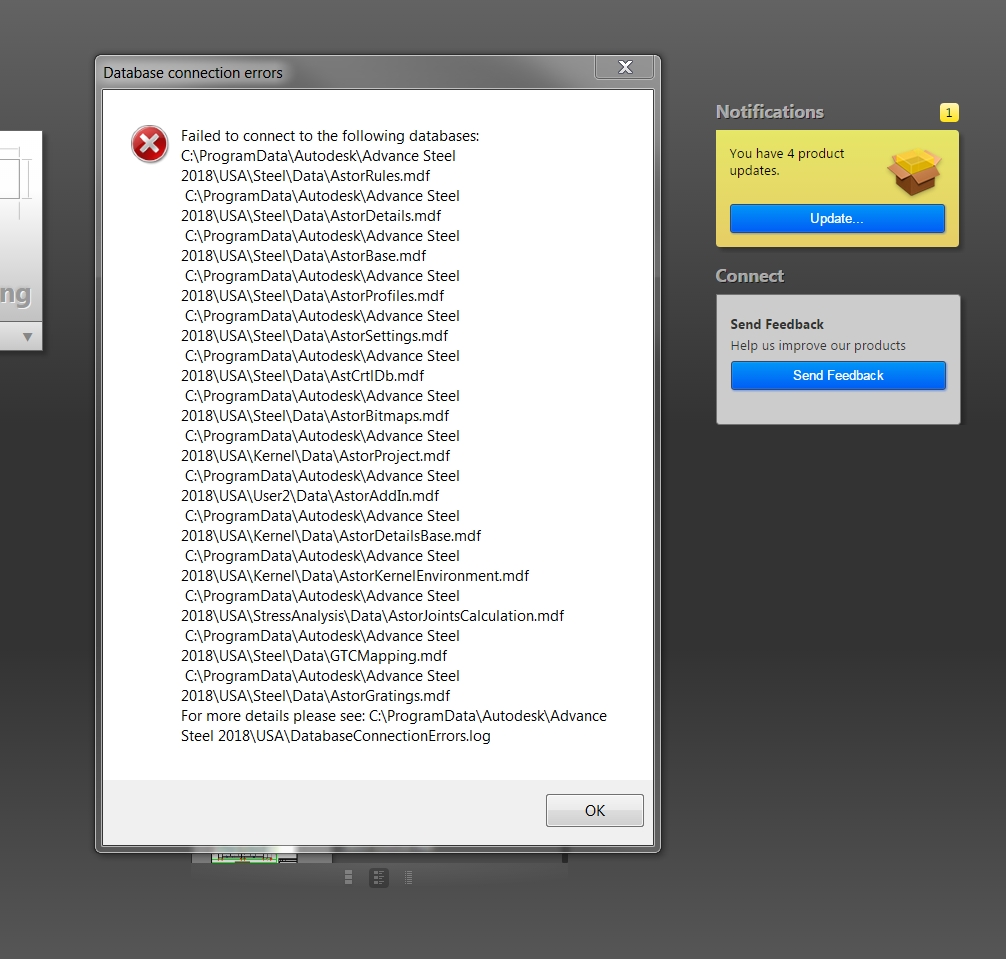This screenshot has width=1006, height=959.
Task: Click 'Failed to connect to the following databases:' text
Action: click(x=330, y=136)
